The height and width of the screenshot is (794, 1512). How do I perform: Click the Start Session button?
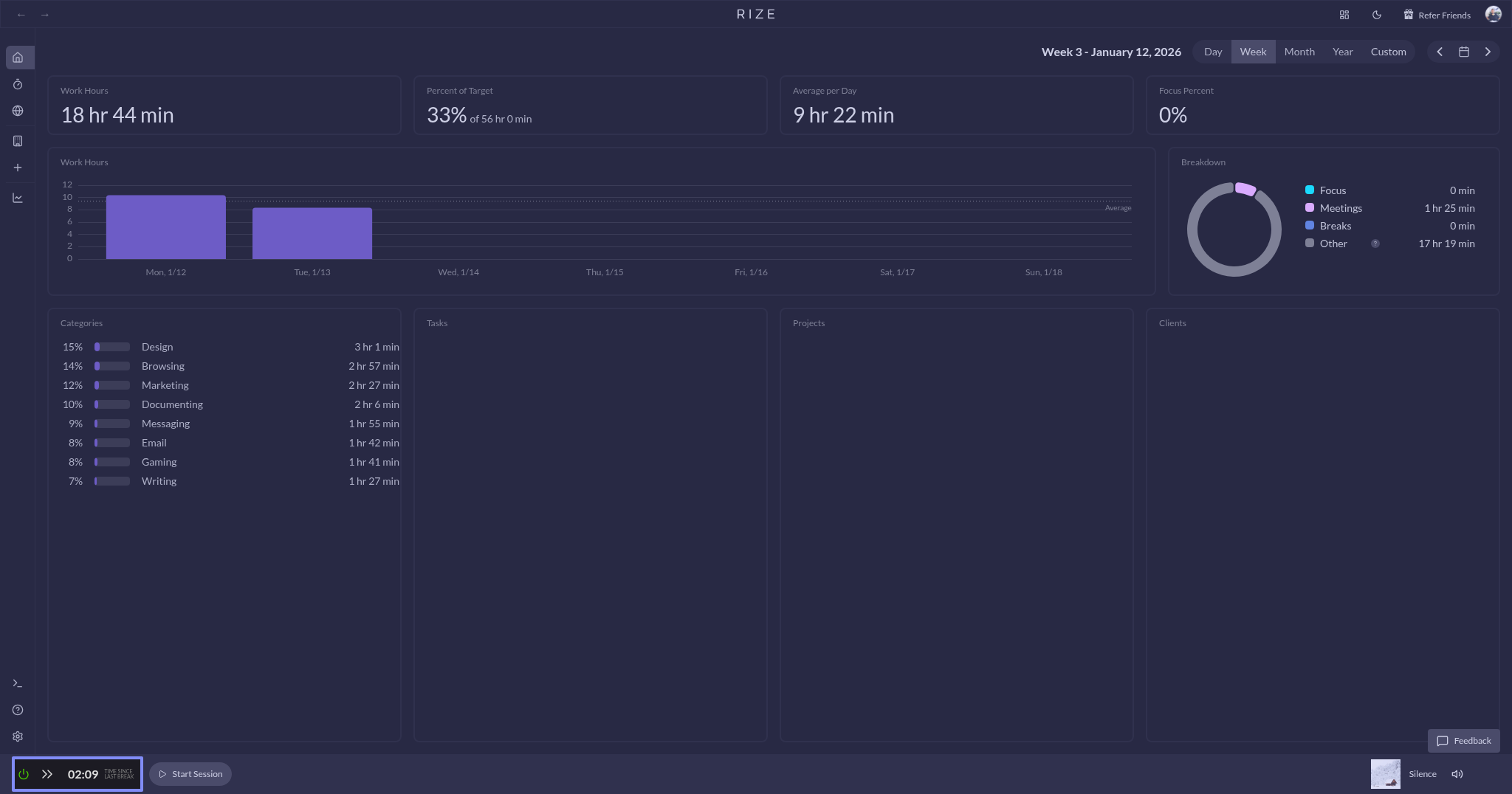tap(190, 774)
